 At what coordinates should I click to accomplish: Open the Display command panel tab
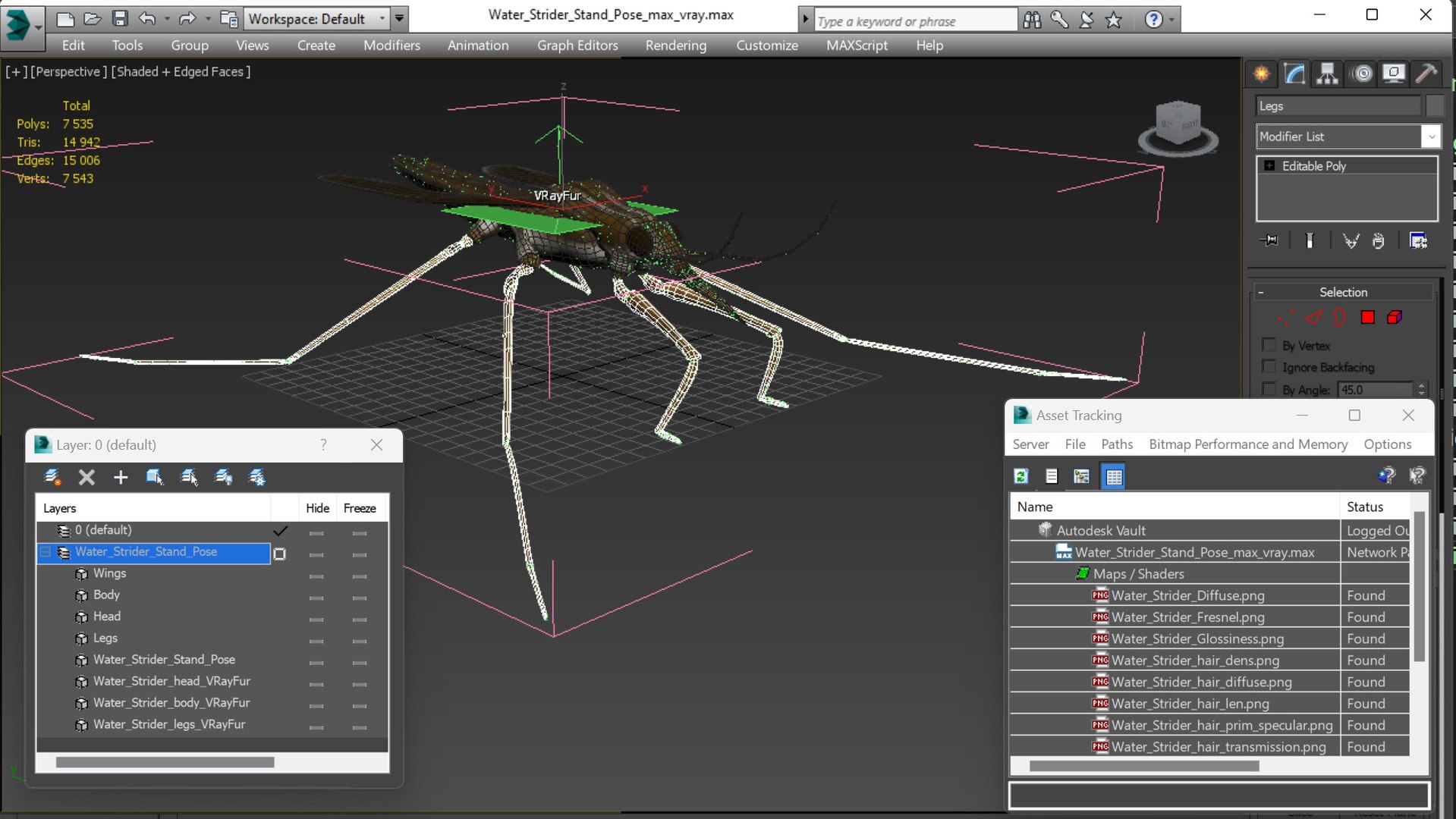click(1394, 74)
